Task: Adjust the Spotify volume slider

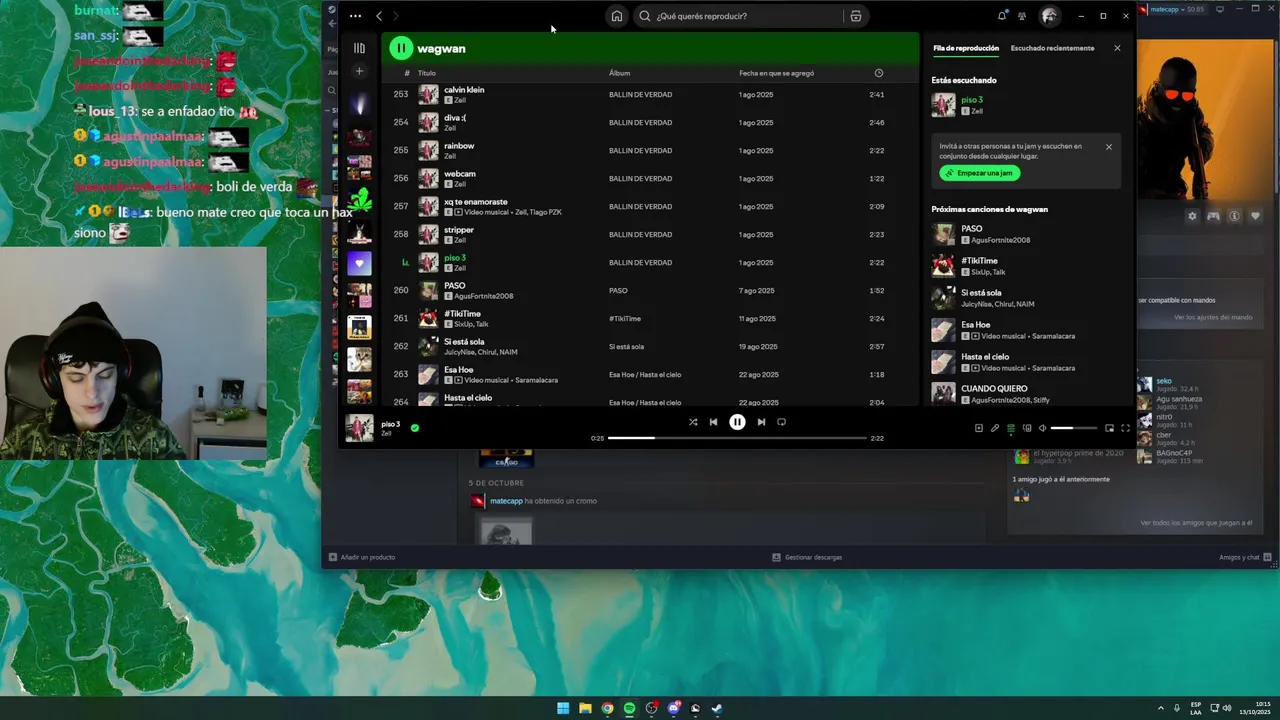Action: [x=1075, y=428]
